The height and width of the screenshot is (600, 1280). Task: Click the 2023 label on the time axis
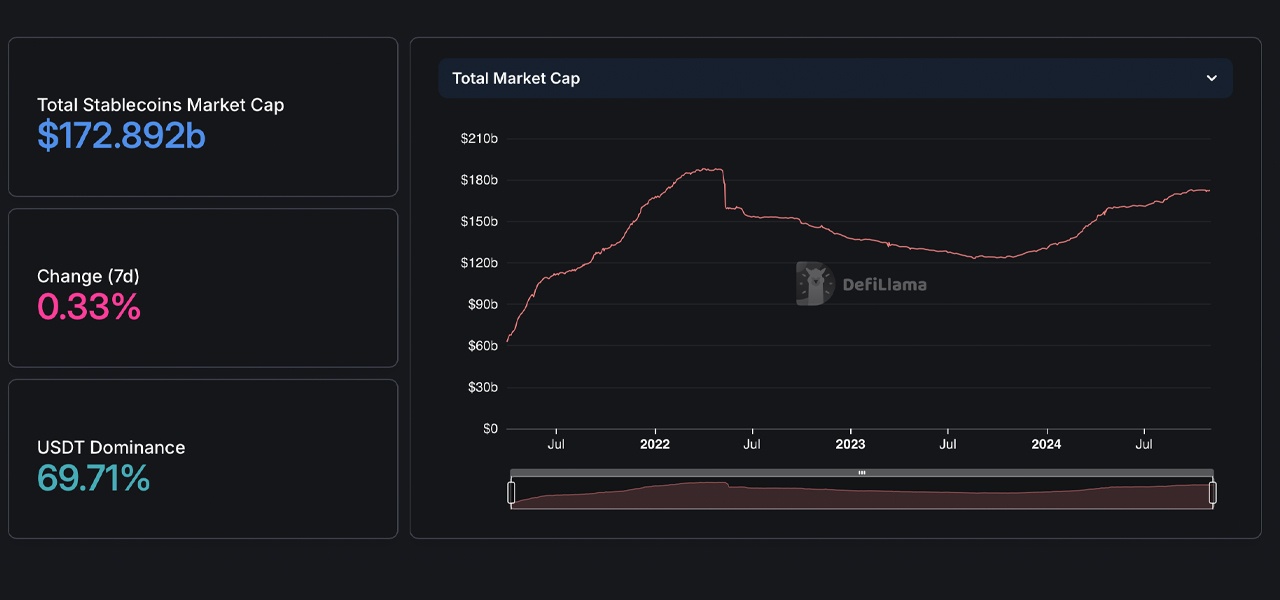click(x=850, y=443)
